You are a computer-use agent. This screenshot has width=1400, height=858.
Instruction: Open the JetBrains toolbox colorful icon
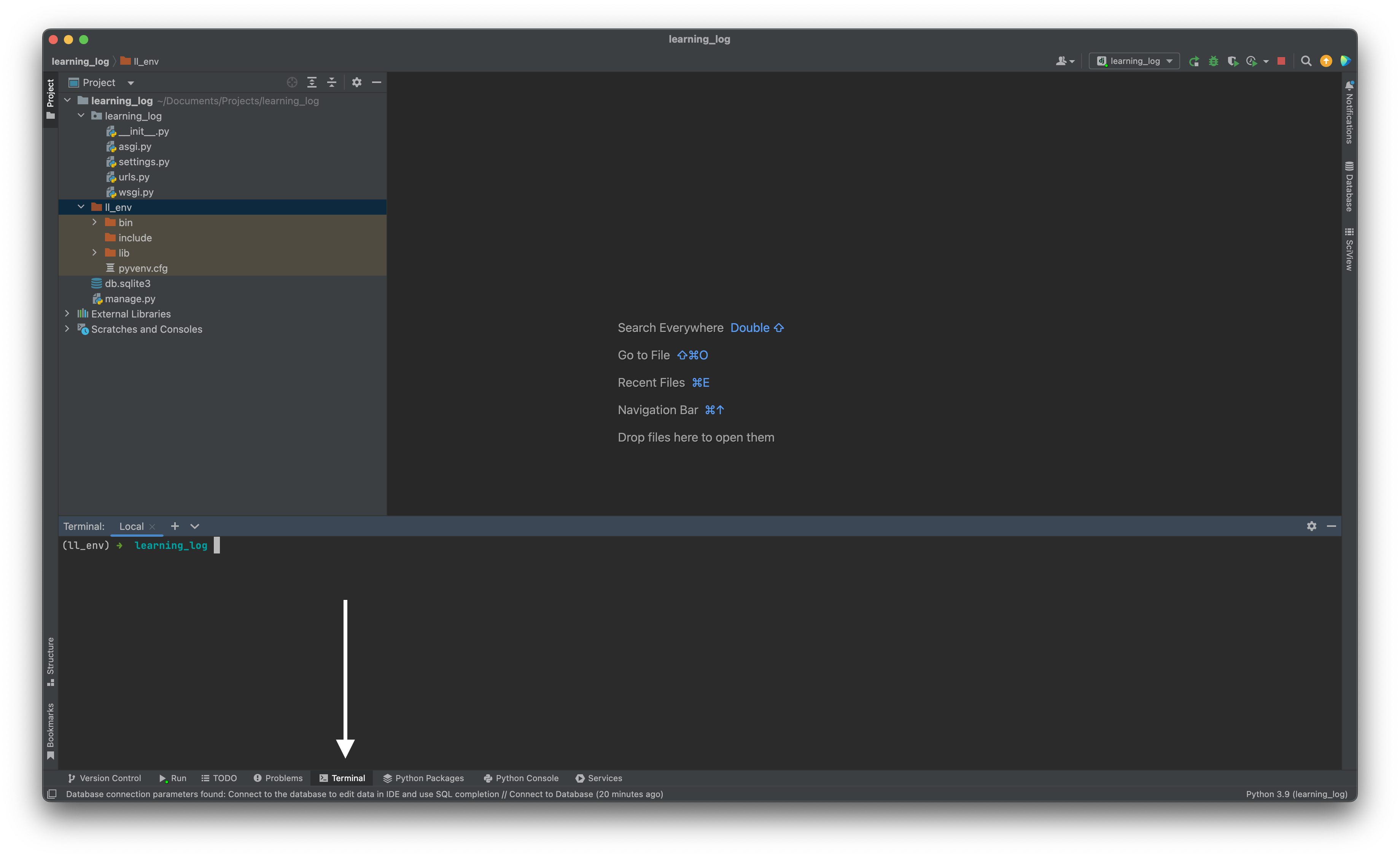pos(1345,61)
